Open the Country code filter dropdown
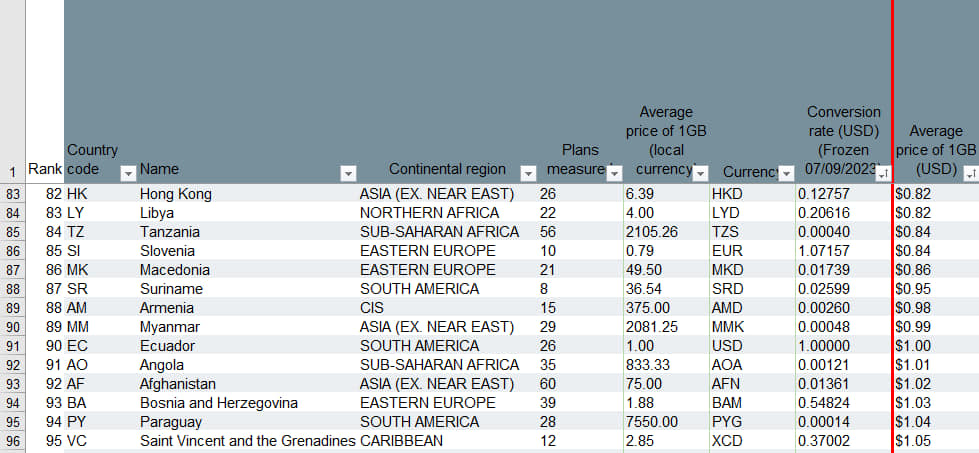This screenshot has height=453, width=979. point(128,173)
